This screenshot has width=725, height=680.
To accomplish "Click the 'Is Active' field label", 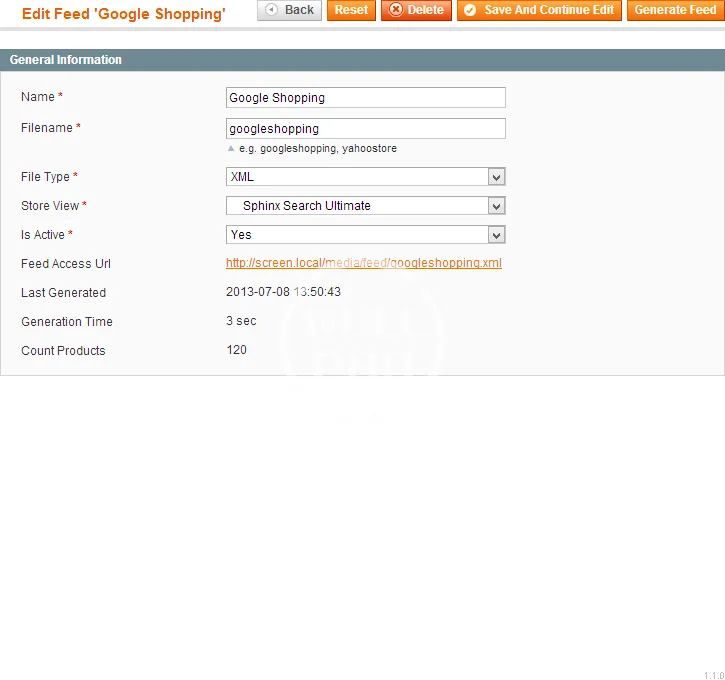I will click(43, 235).
